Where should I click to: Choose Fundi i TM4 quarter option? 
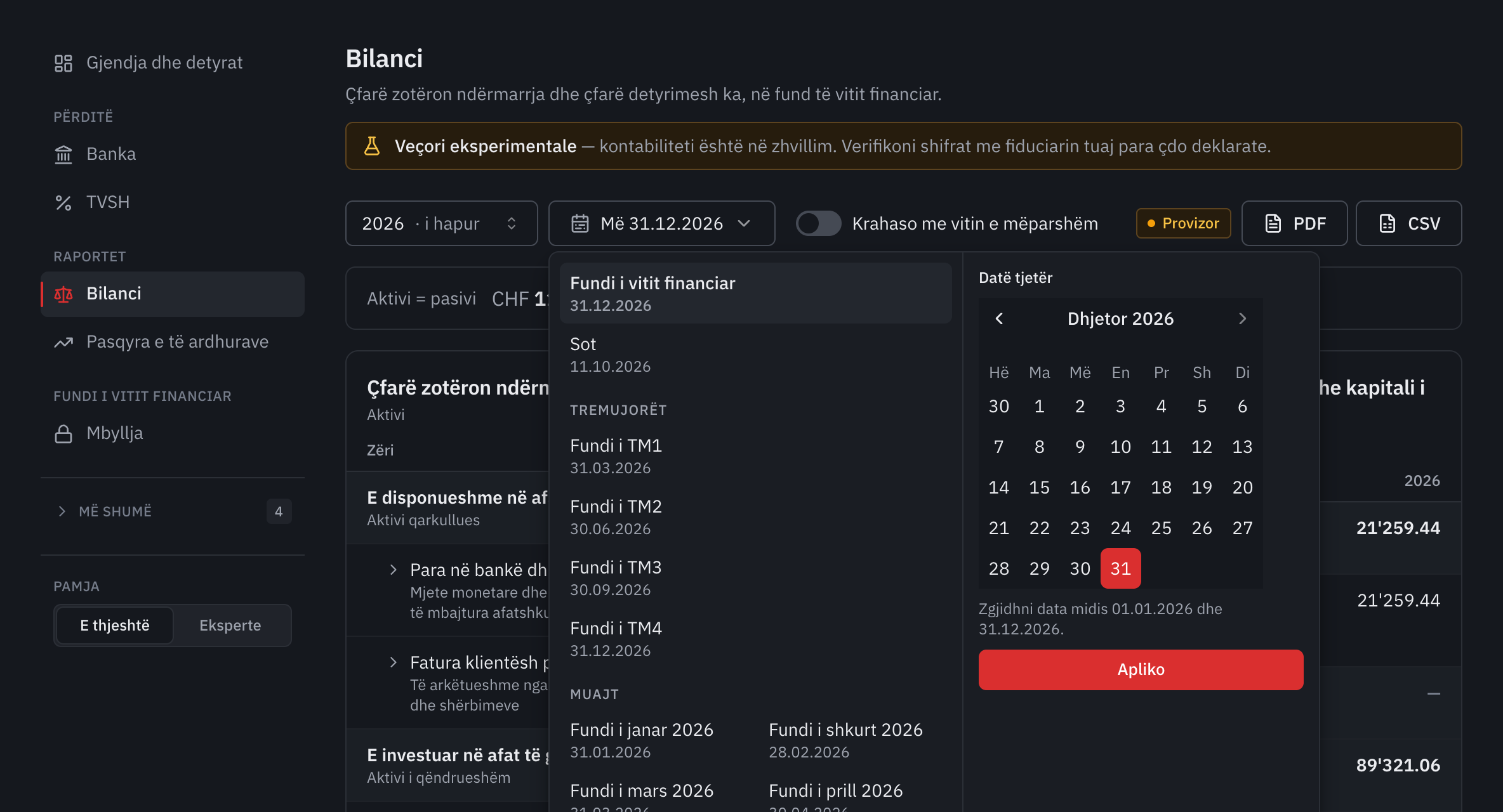tap(755, 639)
